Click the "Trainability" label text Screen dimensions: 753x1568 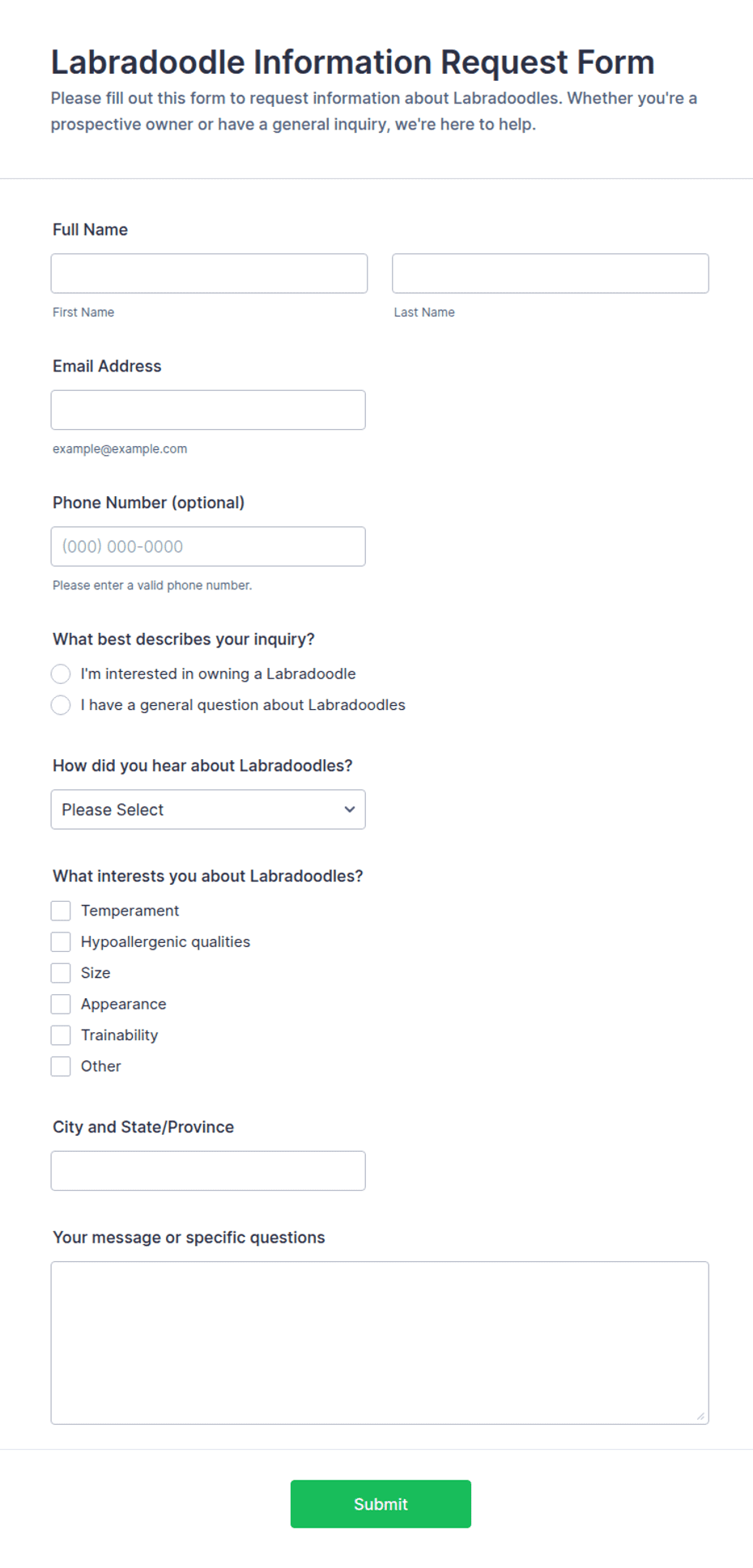(119, 1035)
